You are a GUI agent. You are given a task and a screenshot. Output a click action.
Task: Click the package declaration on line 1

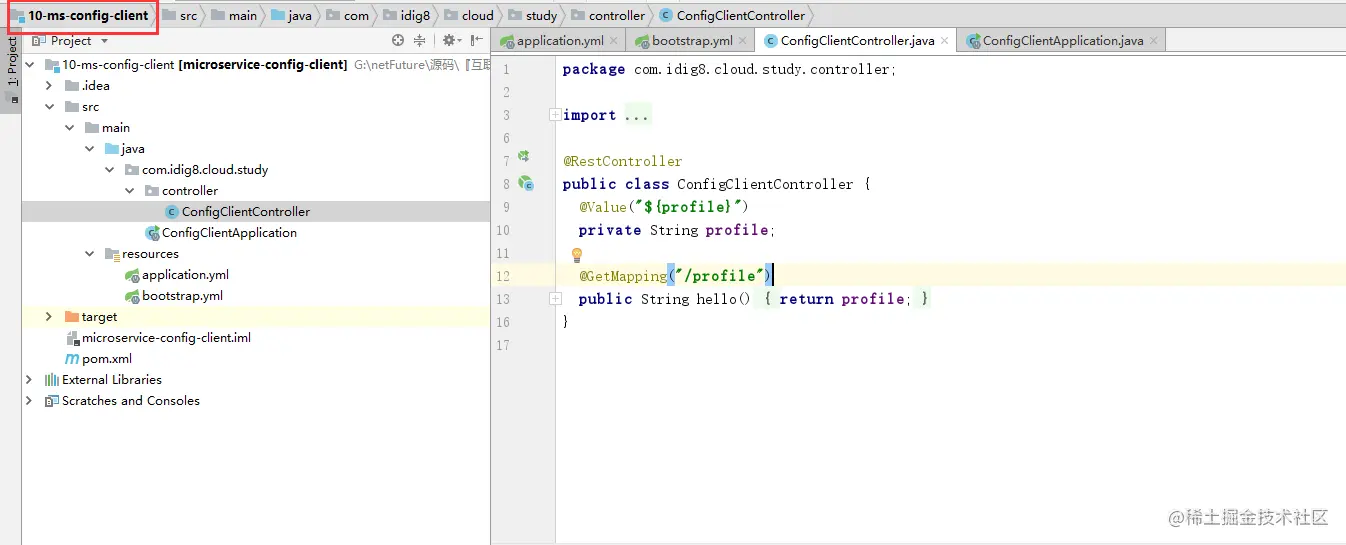tap(730, 69)
